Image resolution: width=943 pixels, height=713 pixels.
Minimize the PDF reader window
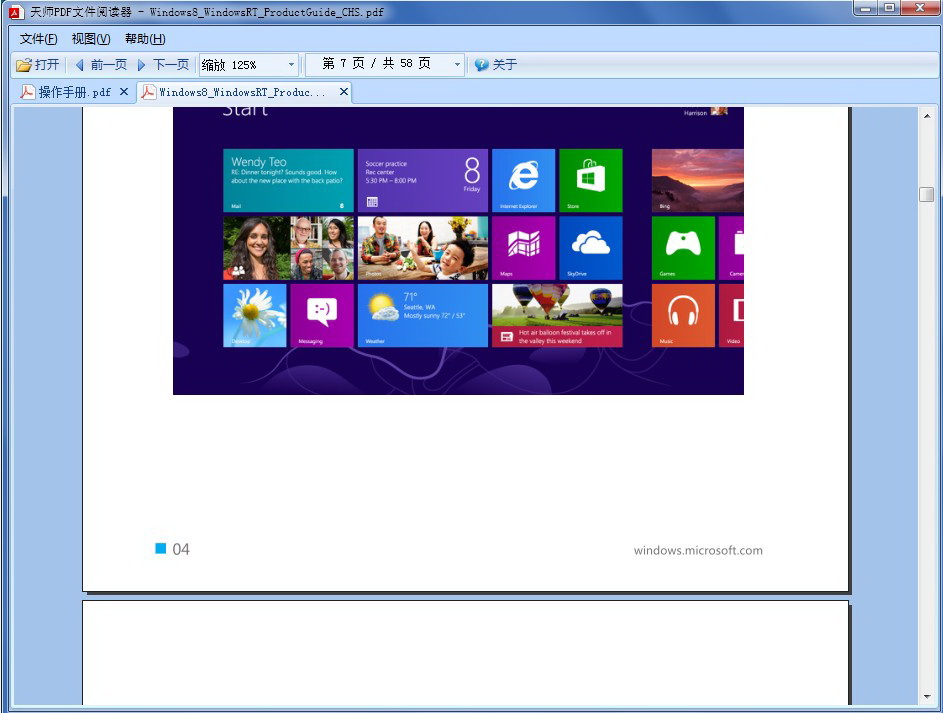click(867, 8)
